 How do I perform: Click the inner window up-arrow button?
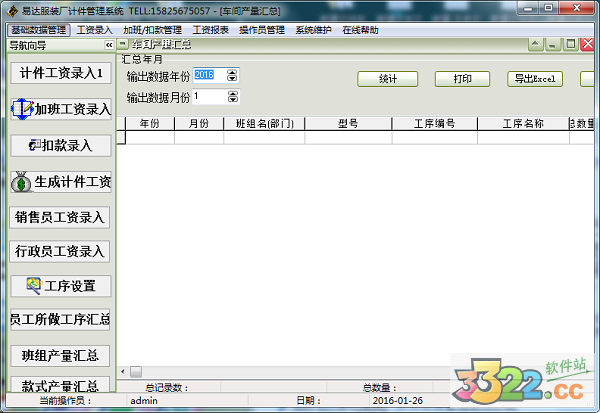[x=536, y=44]
